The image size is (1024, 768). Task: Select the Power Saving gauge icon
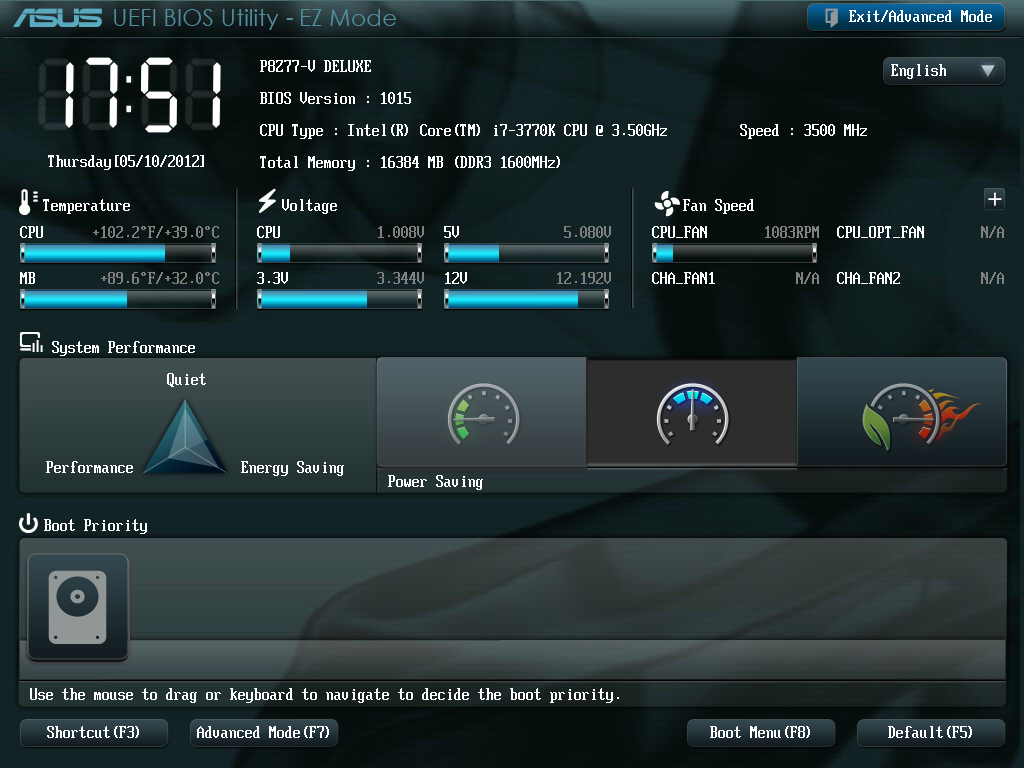[483, 413]
